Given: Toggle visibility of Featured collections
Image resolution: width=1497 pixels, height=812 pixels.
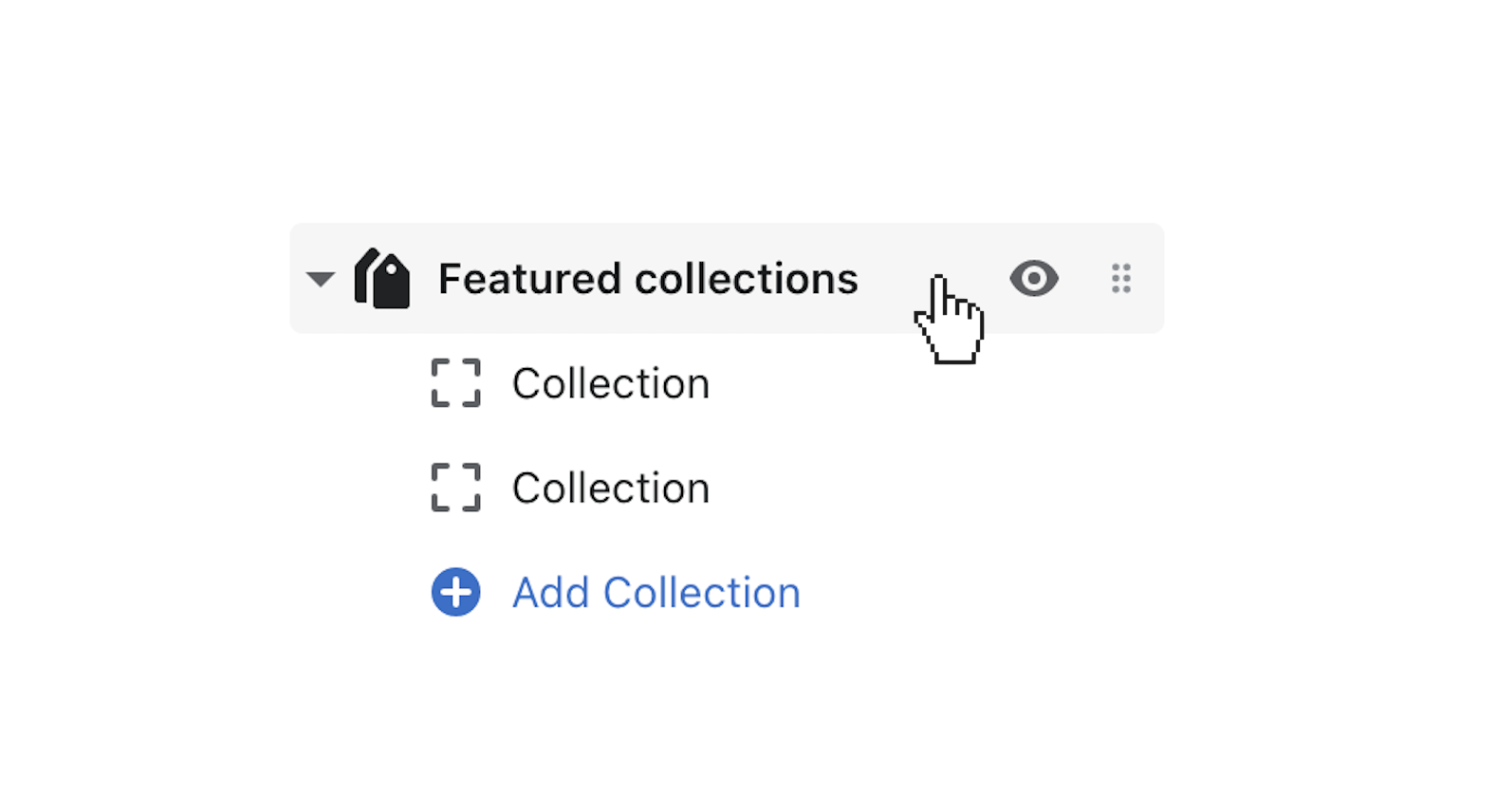Looking at the screenshot, I should coord(1034,278).
